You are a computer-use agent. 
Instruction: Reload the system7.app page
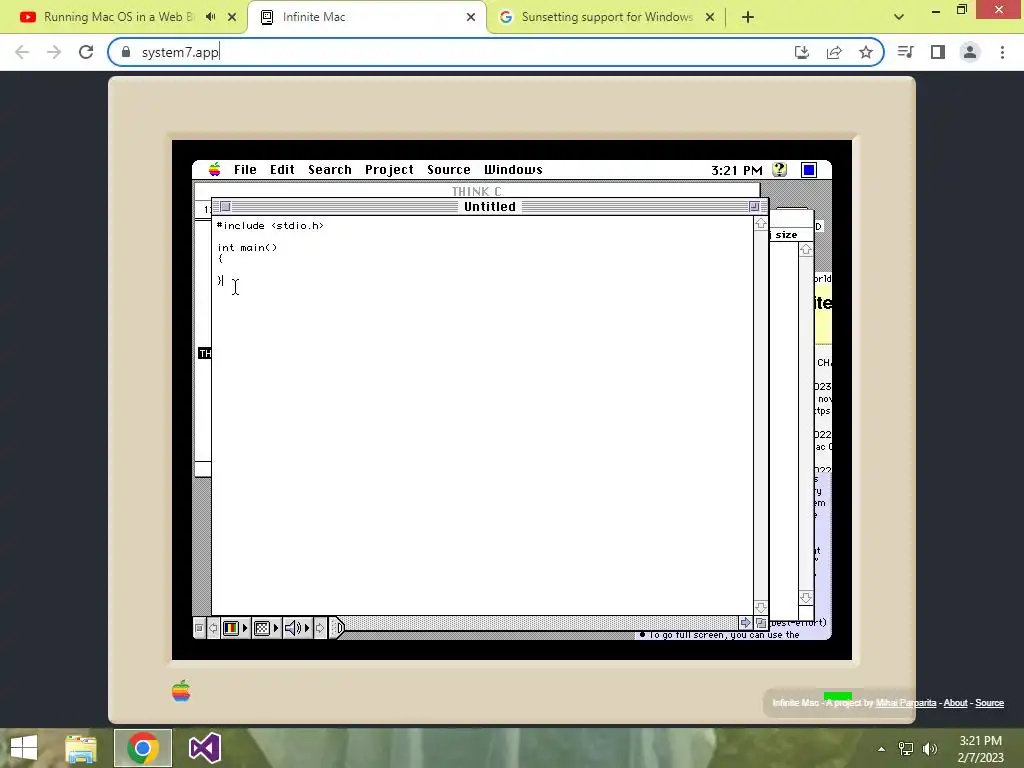86,52
